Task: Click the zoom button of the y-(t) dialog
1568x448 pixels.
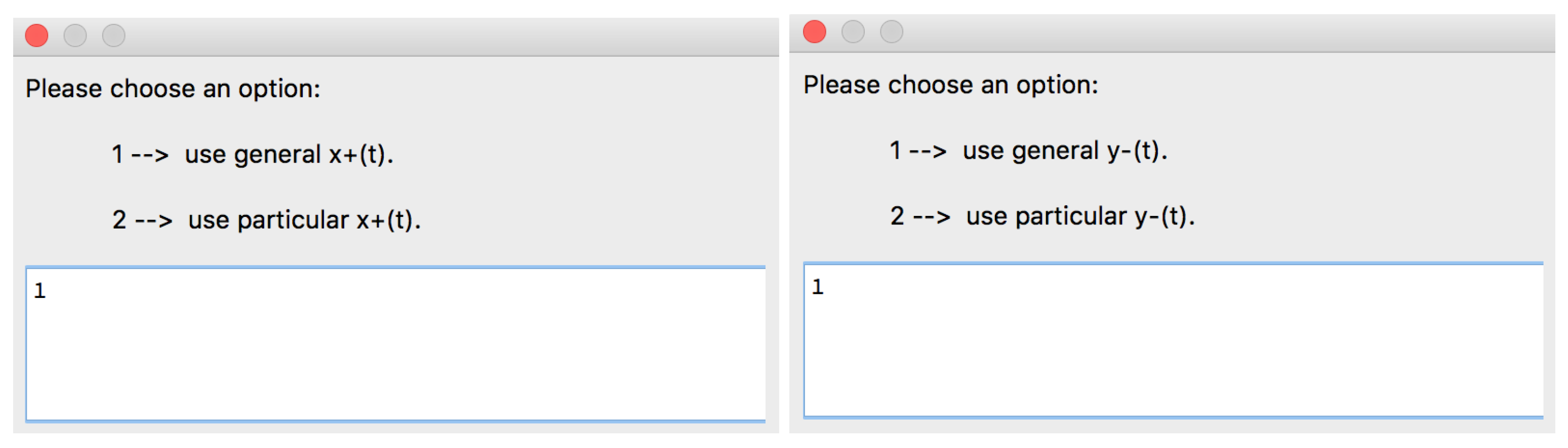Action: [x=892, y=32]
